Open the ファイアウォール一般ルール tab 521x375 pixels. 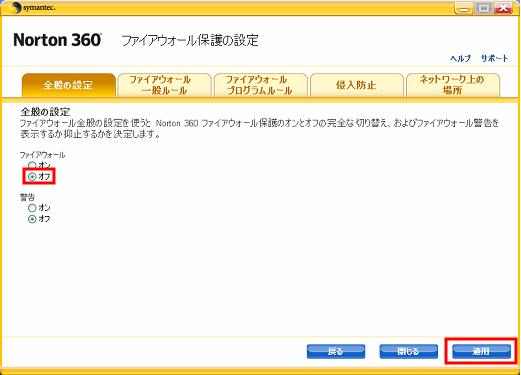(164, 85)
